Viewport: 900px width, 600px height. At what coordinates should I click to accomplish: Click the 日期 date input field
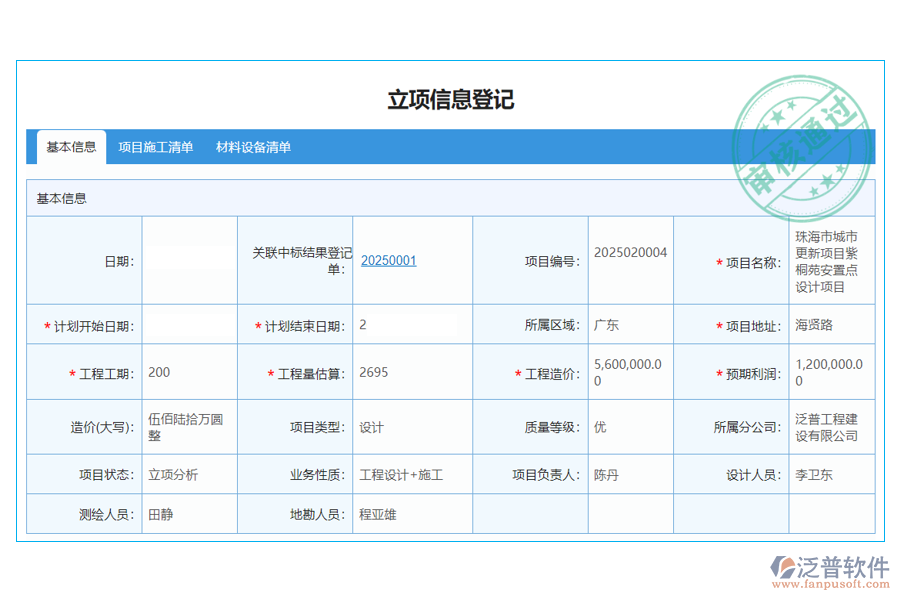(189, 260)
